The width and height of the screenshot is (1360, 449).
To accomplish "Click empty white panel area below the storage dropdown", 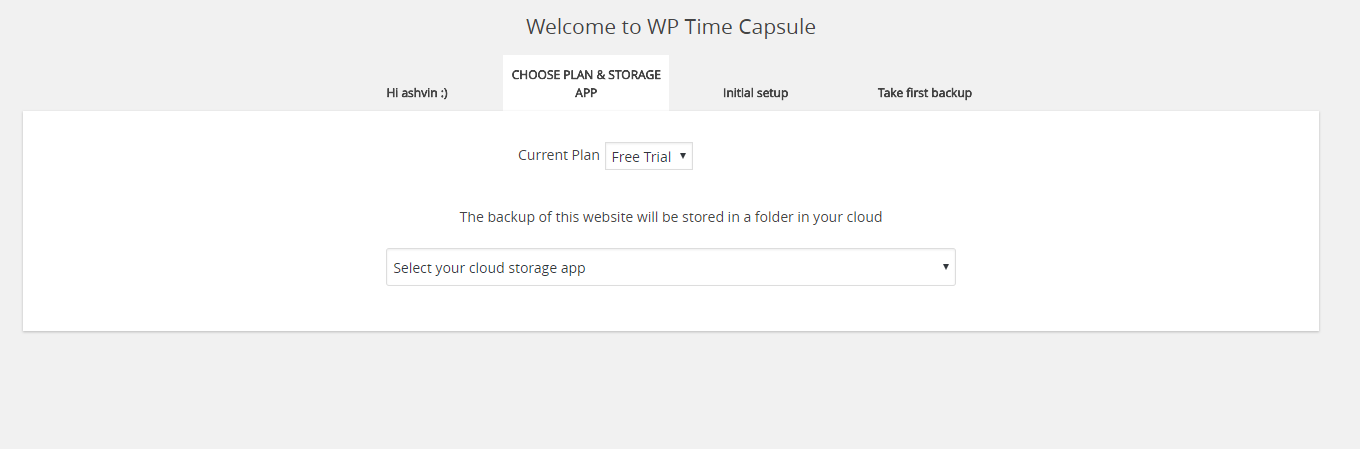I will tap(671, 308).
